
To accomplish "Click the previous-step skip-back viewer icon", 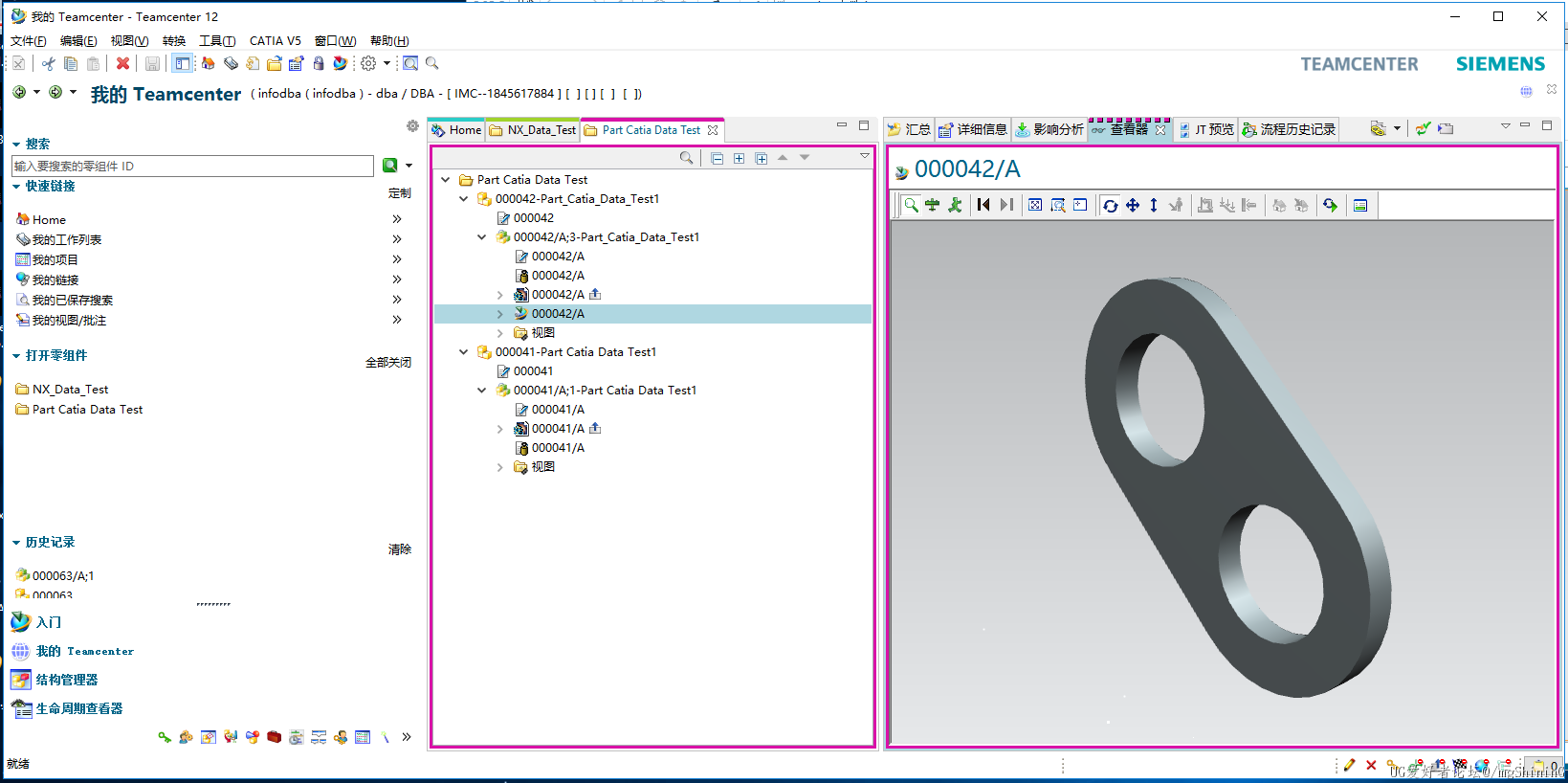I will (983, 205).
